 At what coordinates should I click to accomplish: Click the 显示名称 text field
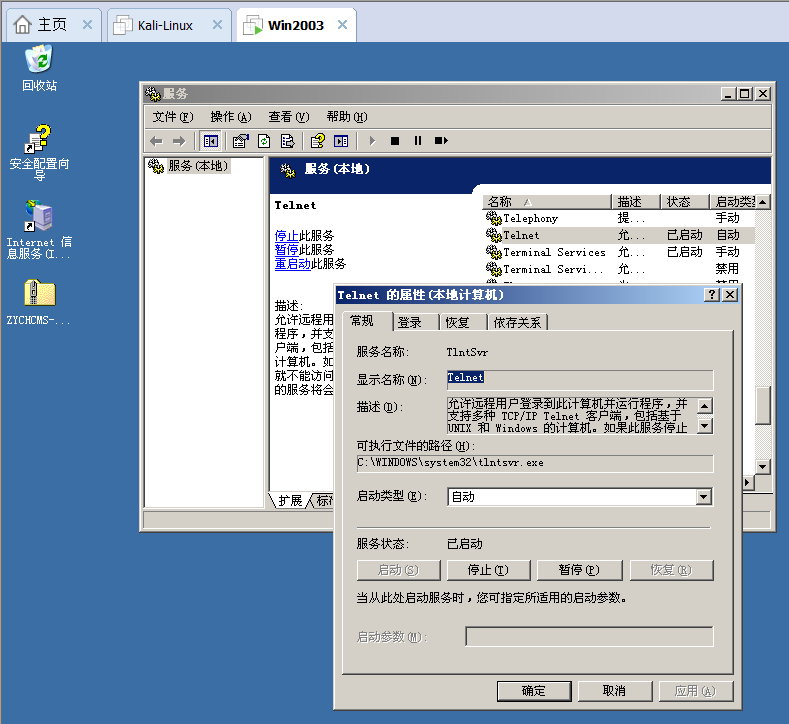(x=580, y=379)
